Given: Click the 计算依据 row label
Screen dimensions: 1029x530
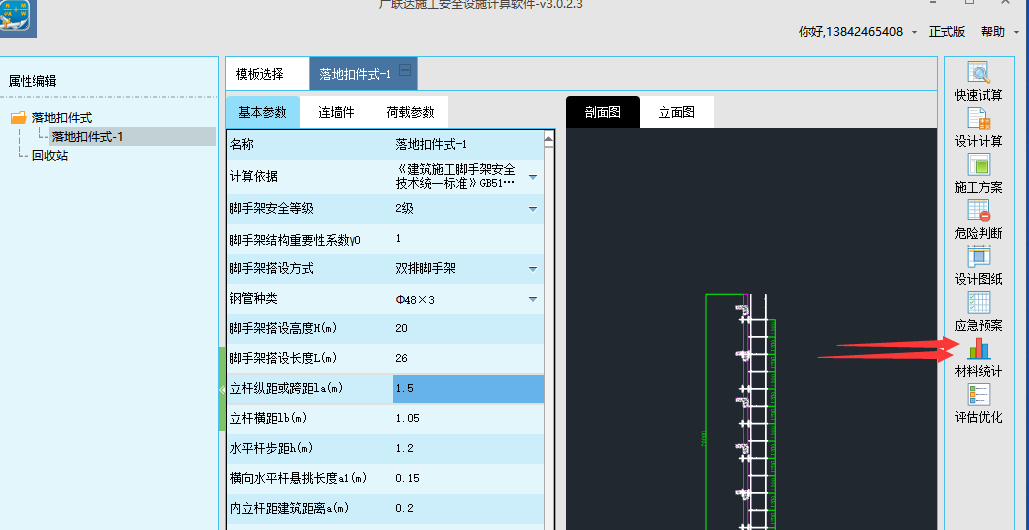Looking at the screenshot, I should click(253, 176).
